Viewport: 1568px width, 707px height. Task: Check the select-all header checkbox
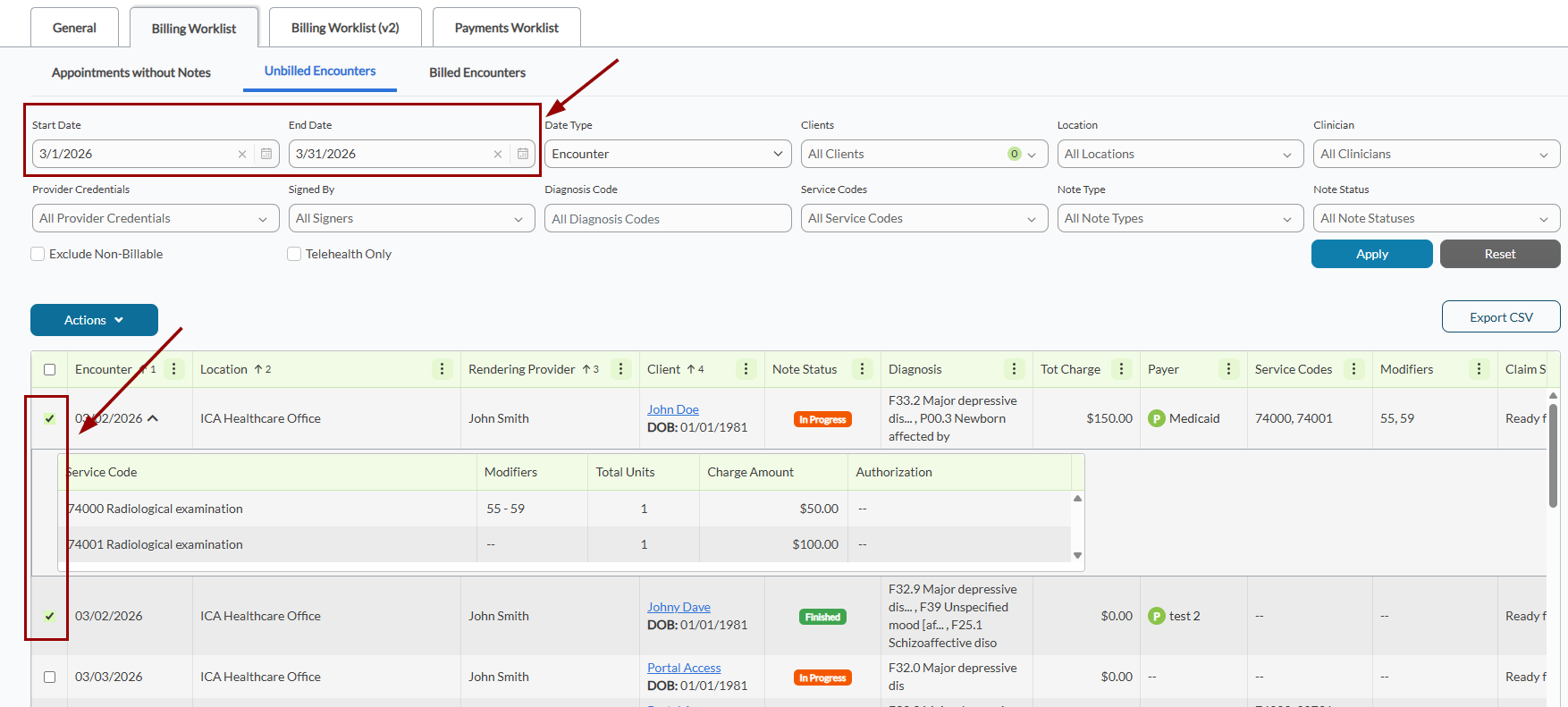tap(50, 369)
